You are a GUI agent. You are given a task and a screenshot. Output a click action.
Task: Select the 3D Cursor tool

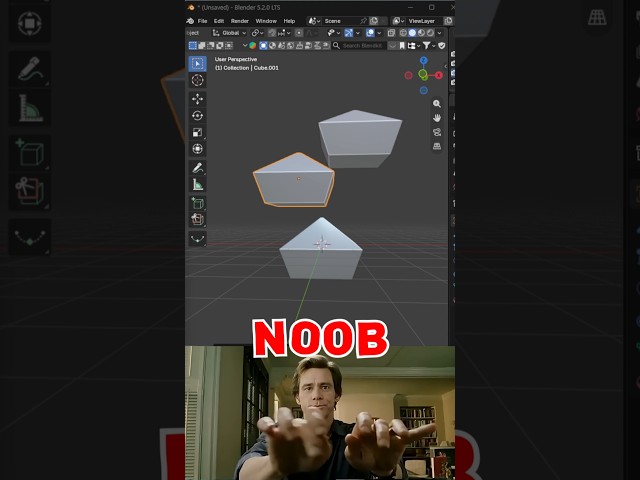[198, 80]
